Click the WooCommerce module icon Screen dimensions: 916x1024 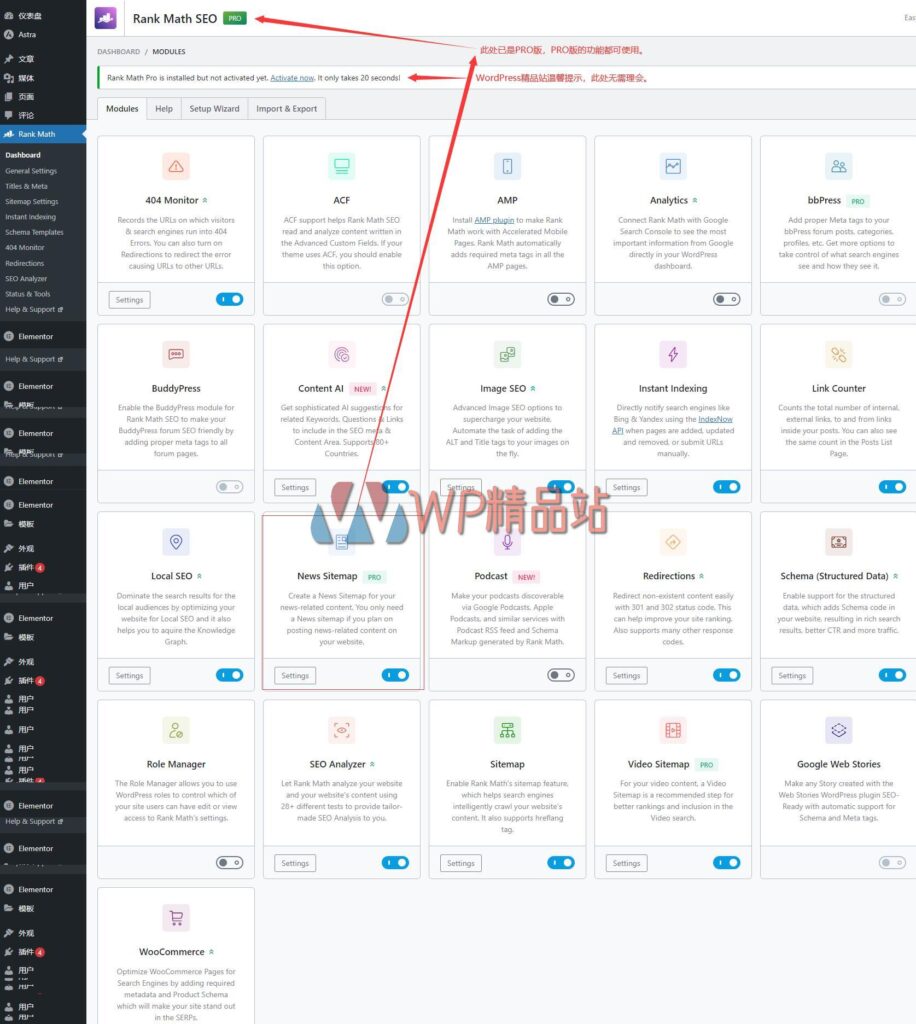pyautogui.click(x=176, y=917)
